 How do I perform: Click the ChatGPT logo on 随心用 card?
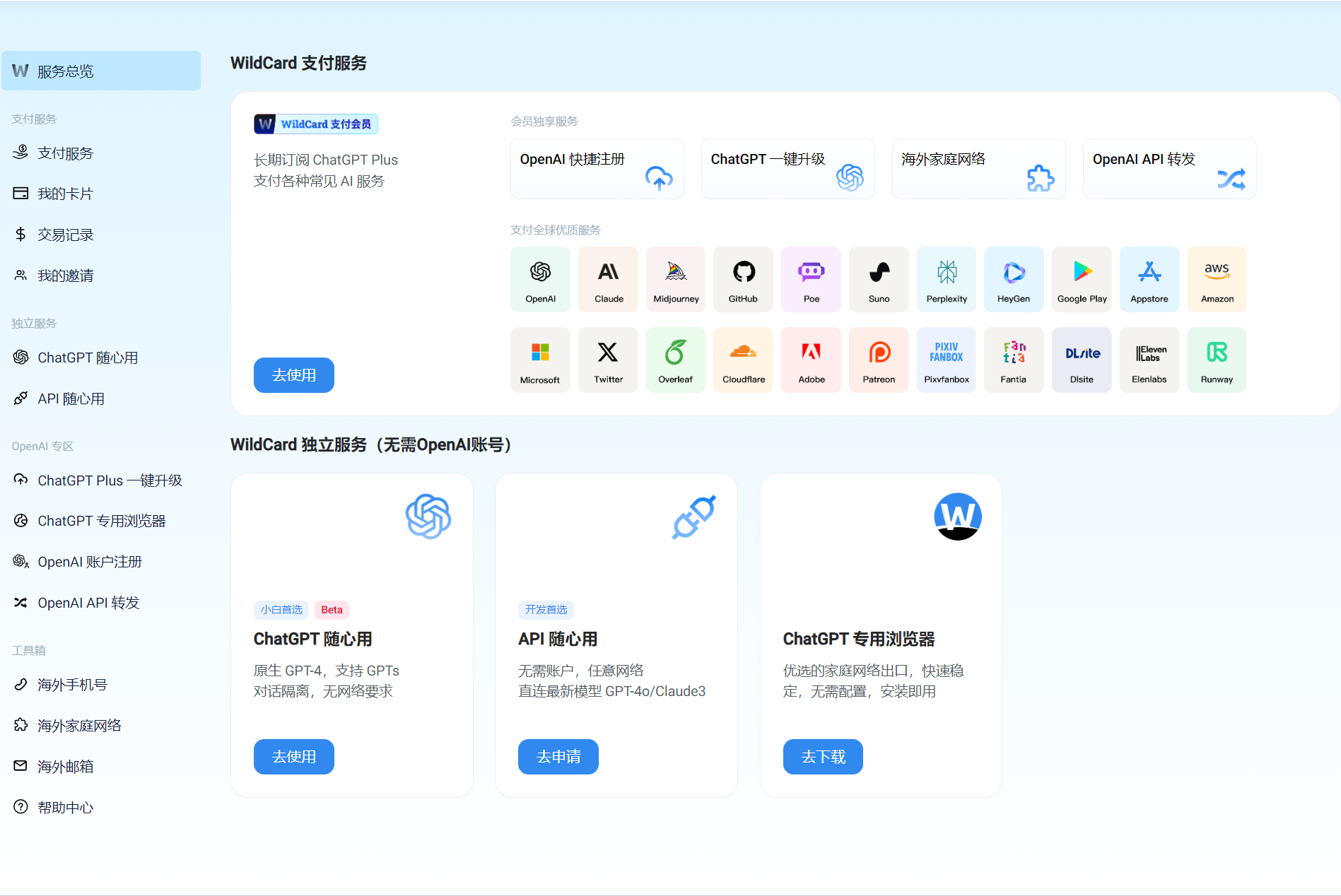[x=428, y=517]
